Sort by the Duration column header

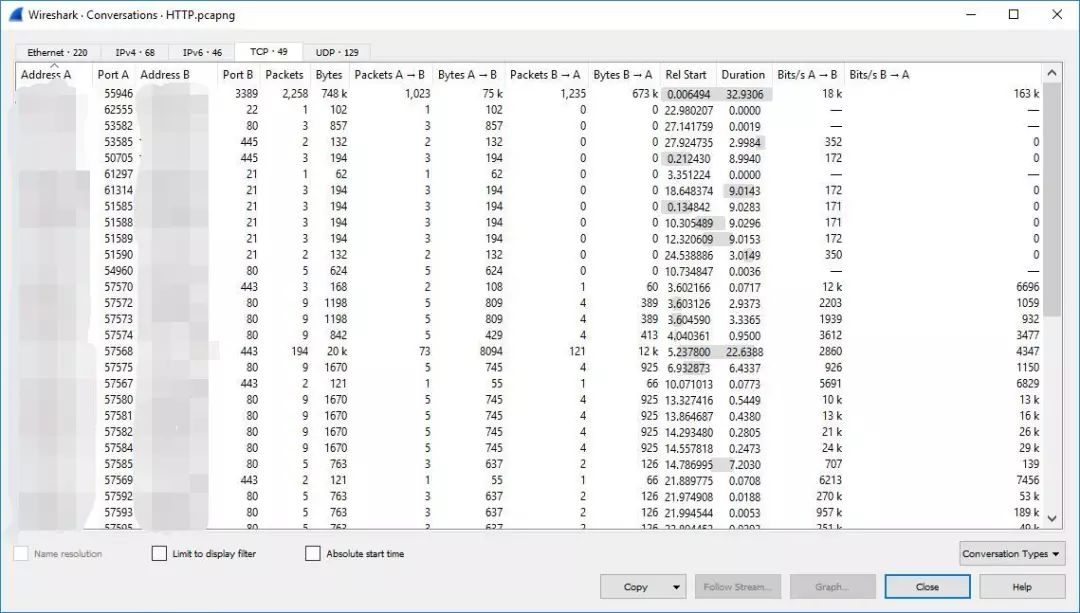pos(743,74)
